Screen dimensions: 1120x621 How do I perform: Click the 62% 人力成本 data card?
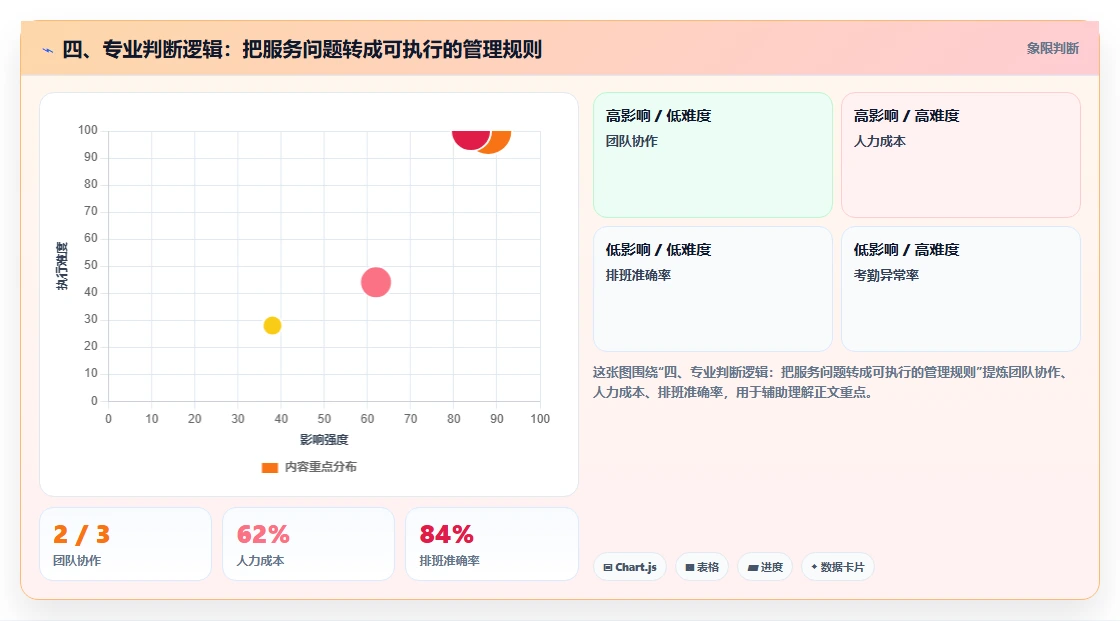tap(309, 545)
